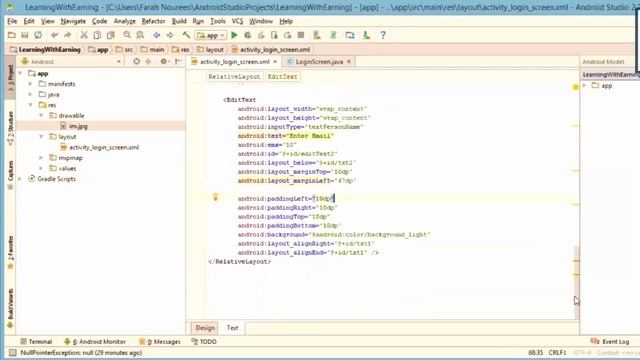
Task: Open the TODO tool window
Action: [204, 342]
